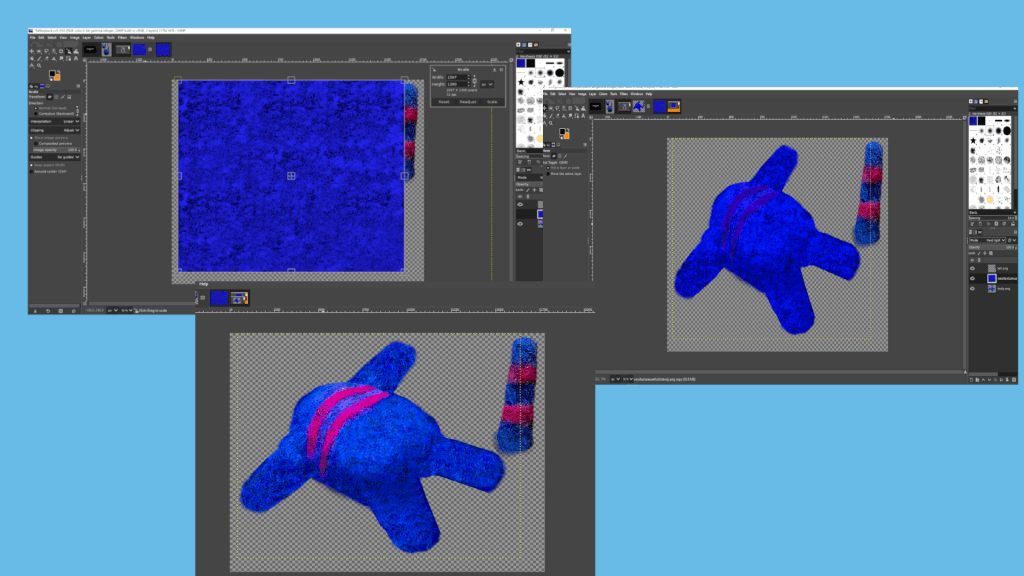Set transform target to path in Scale options
Viewport: 1024px width, 576px height.
[63, 97]
